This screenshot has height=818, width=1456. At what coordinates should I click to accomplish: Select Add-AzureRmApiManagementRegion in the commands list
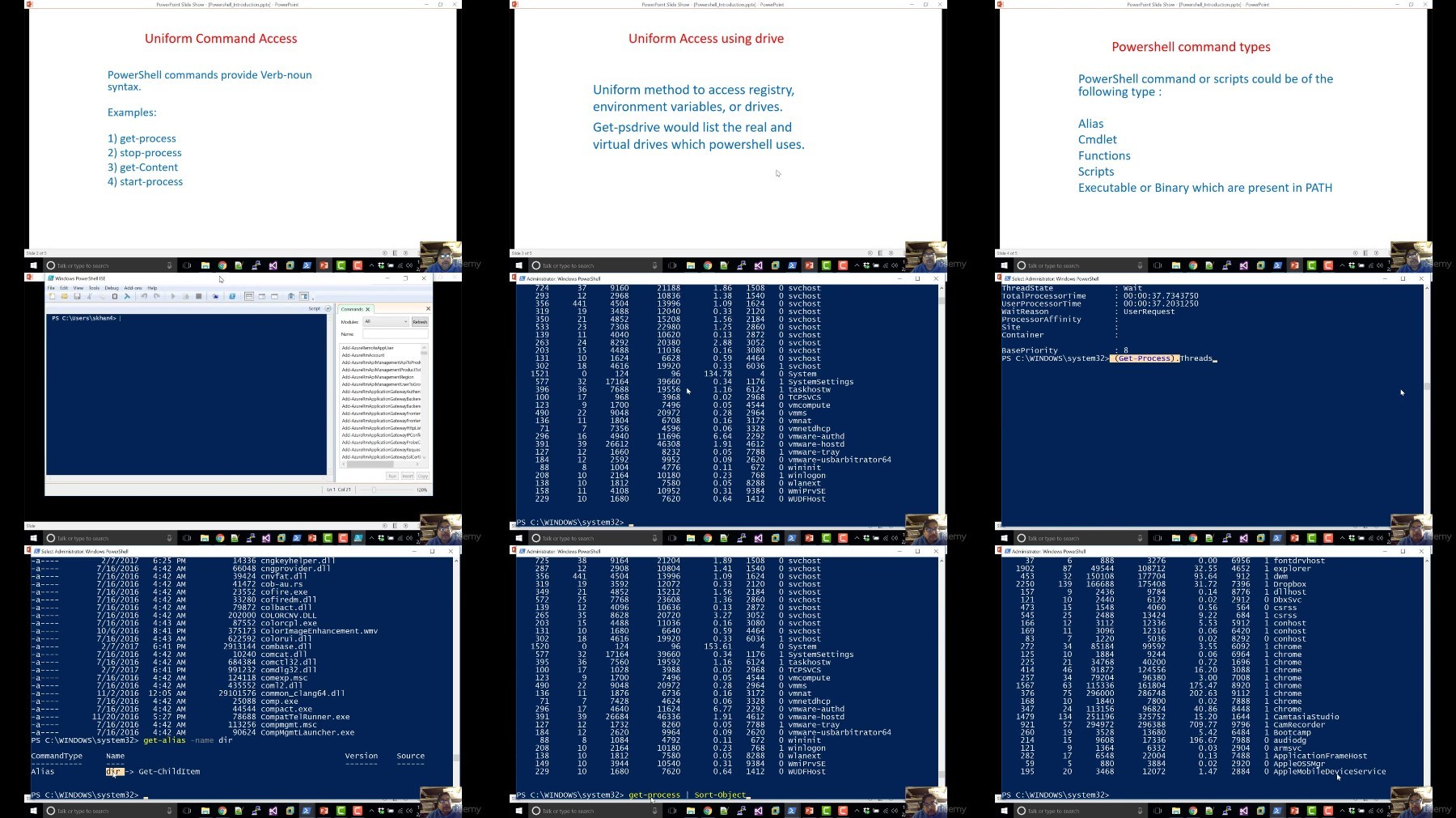click(x=378, y=377)
